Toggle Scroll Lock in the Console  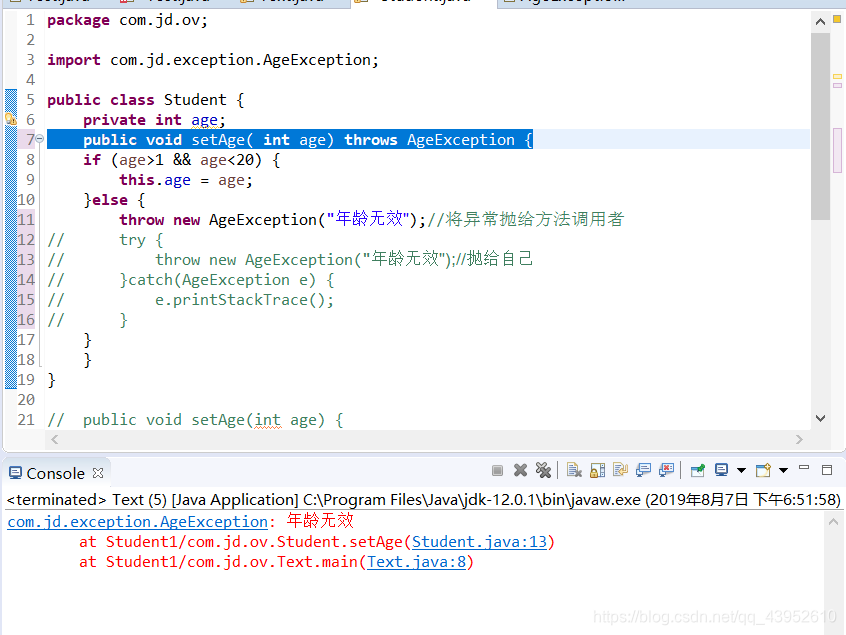(x=597, y=471)
